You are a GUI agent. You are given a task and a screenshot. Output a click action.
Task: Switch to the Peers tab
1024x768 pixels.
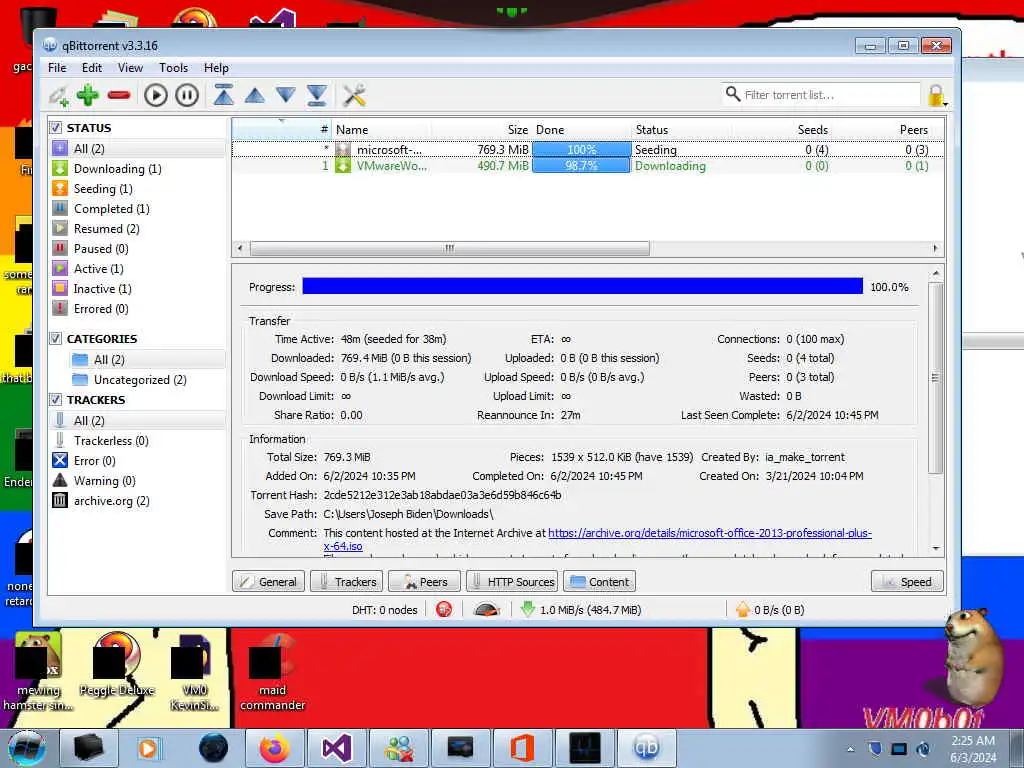coord(424,581)
